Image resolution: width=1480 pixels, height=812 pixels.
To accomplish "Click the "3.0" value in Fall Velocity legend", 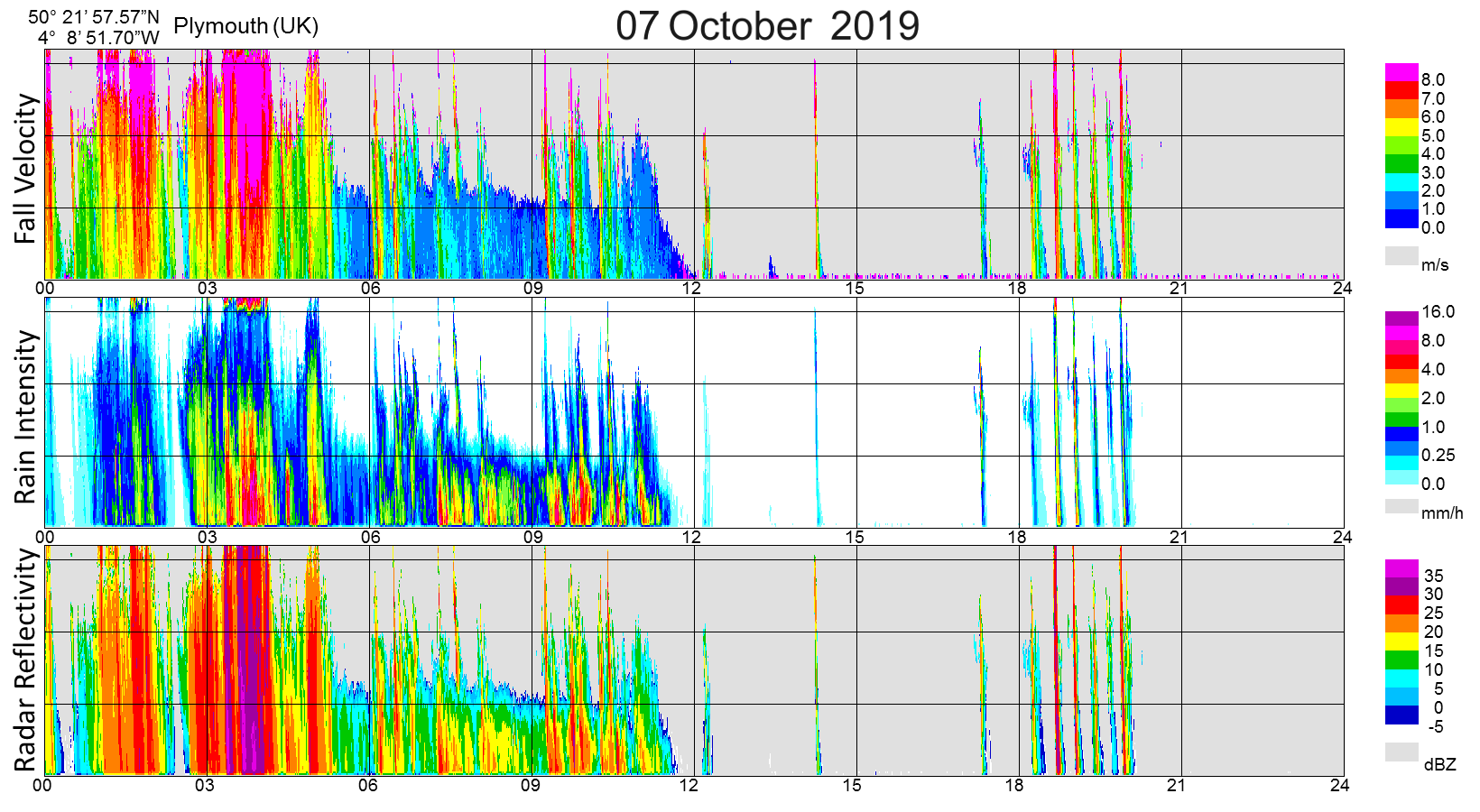I will coord(1433,172).
